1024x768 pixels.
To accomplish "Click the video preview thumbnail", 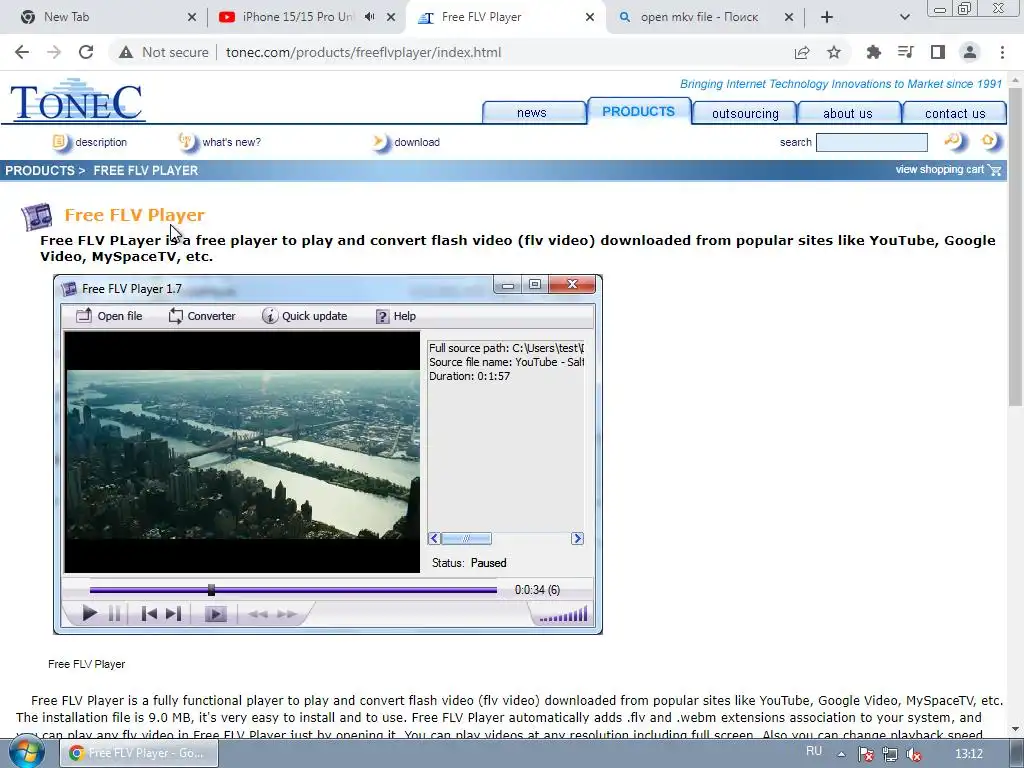I will (x=242, y=453).
